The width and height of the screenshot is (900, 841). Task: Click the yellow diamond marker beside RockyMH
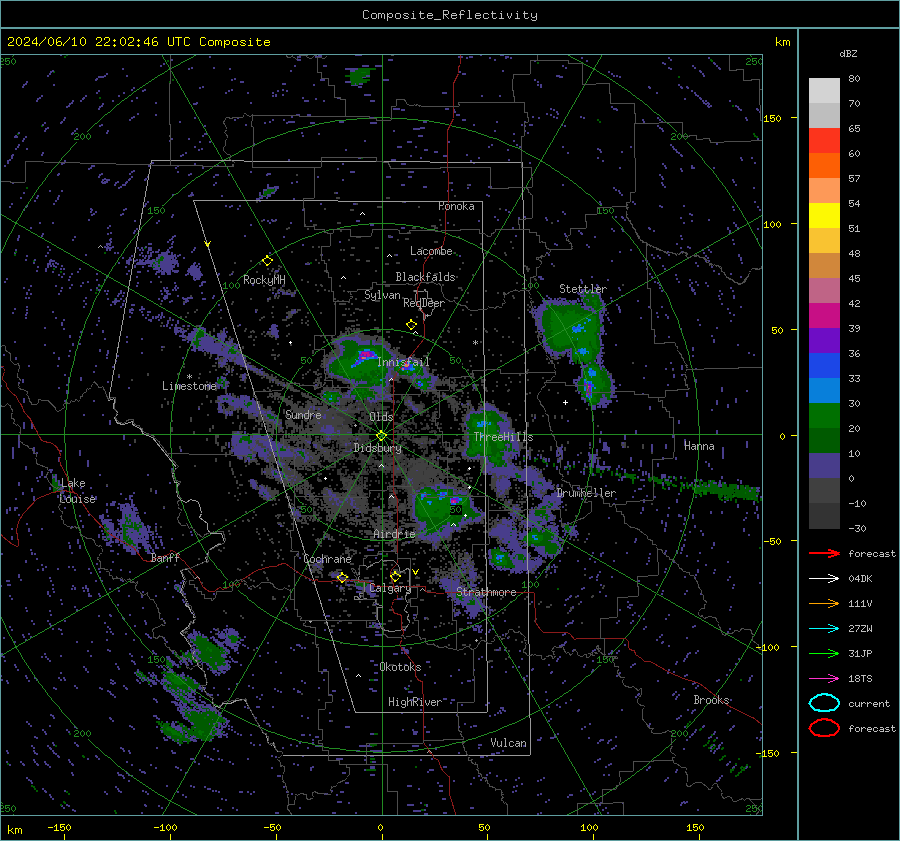(x=267, y=261)
